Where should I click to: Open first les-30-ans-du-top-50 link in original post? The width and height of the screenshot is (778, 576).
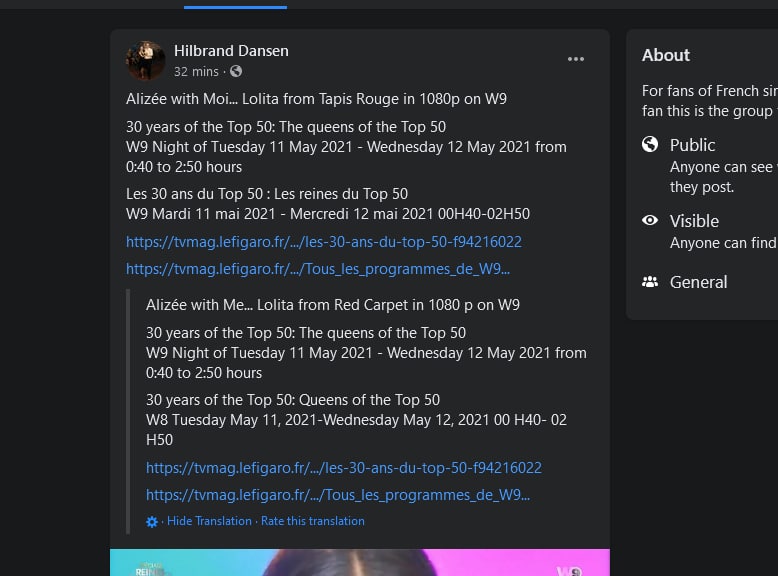point(324,242)
